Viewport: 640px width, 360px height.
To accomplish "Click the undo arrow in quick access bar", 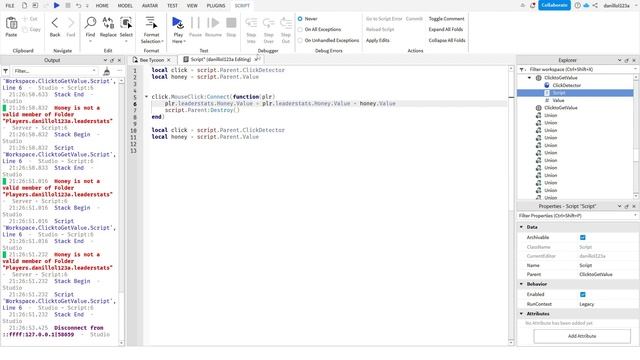I will click(x=78, y=5).
